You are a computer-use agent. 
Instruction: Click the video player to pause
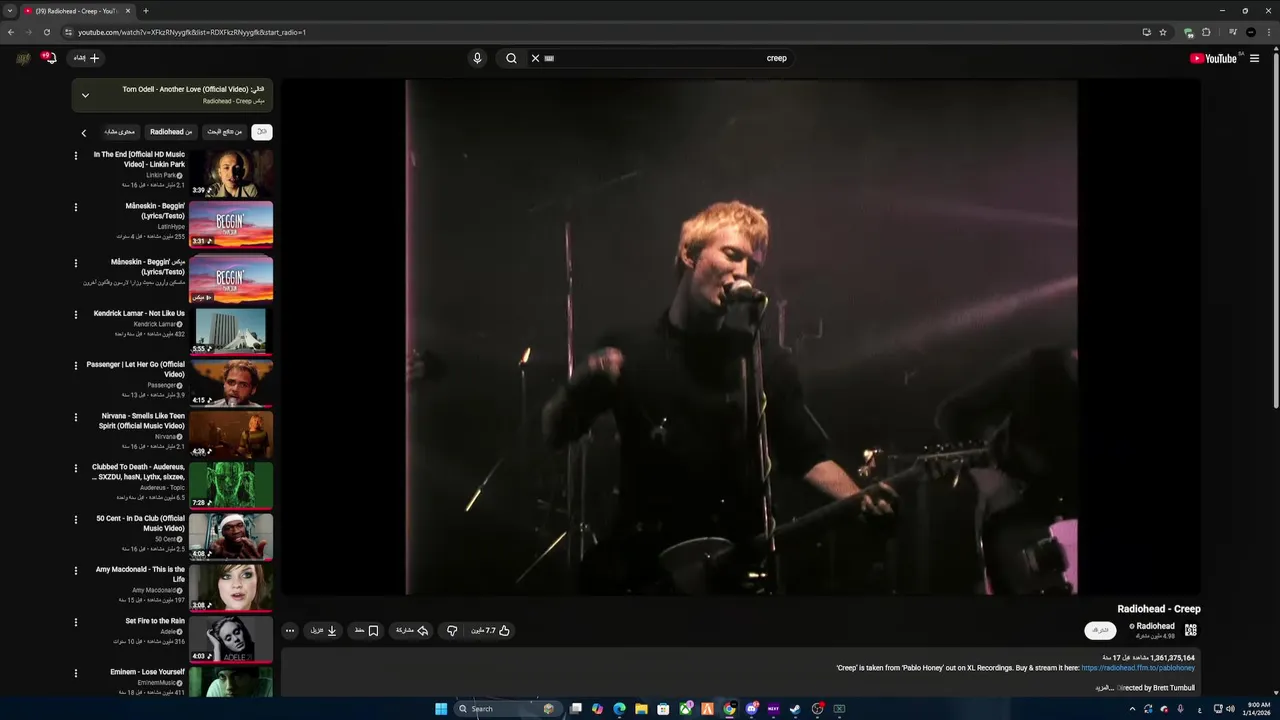(741, 338)
